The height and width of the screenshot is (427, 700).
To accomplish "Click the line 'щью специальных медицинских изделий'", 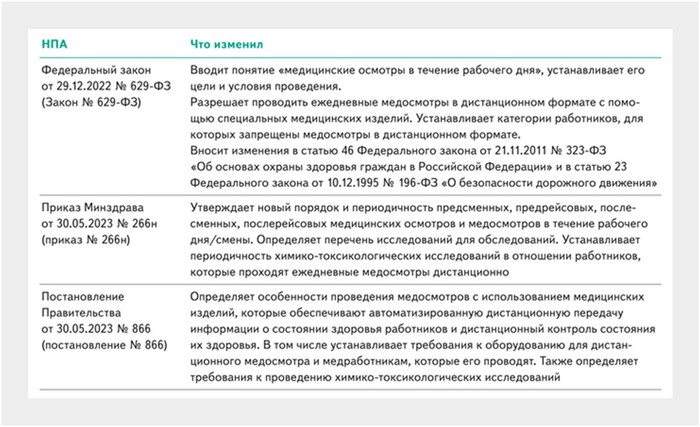I will pos(417,118).
